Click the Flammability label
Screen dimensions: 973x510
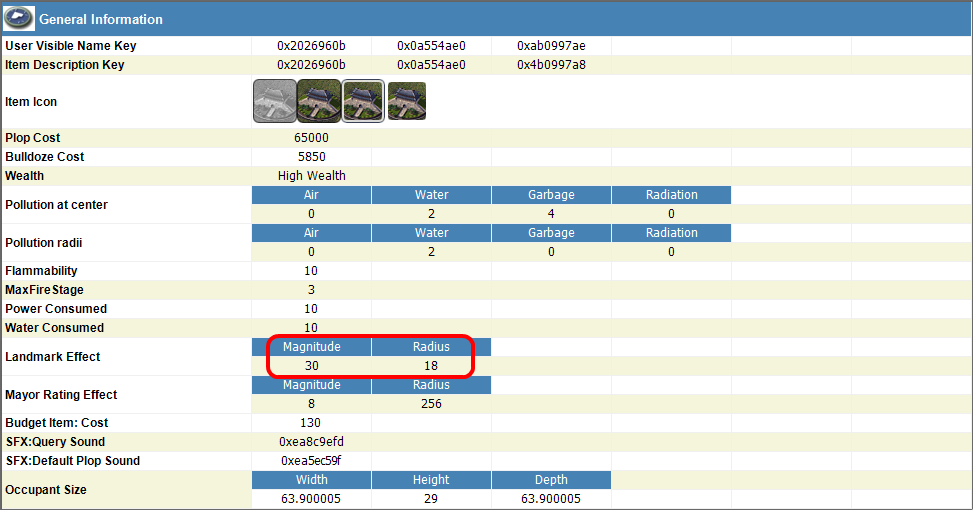click(41, 271)
